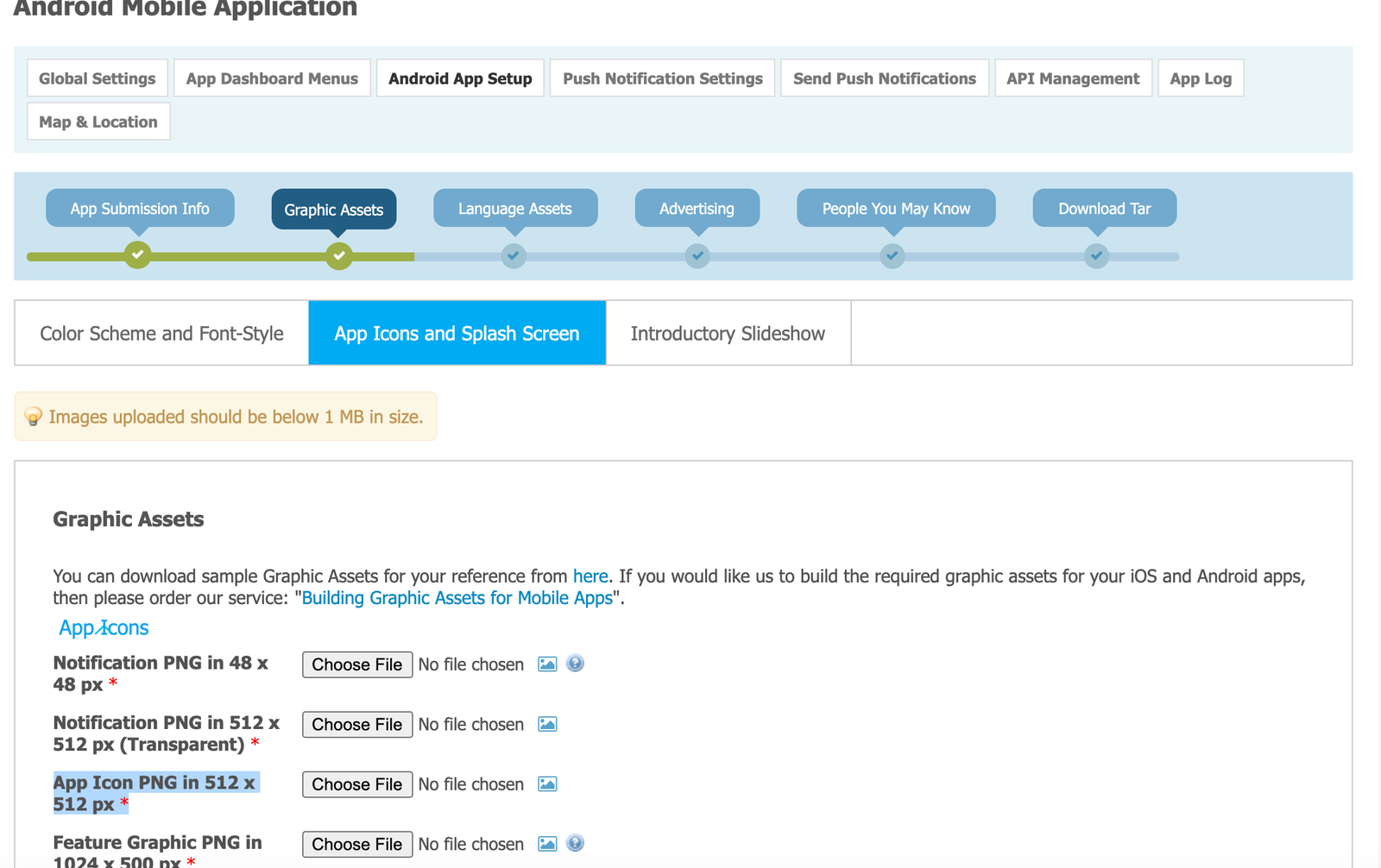Open Building Graphic Assets for Mobile Apps link
1381x868 pixels.
[457, 598]
